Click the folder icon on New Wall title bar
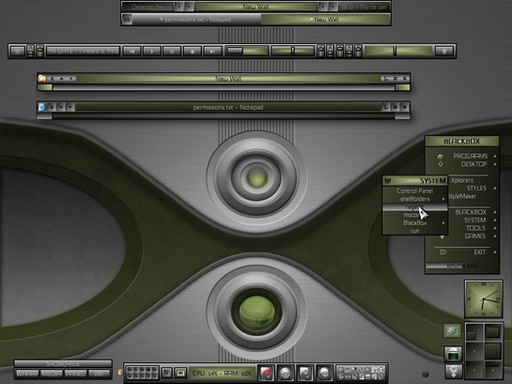Screen dimensions: 512x384 tap(42, 79)
